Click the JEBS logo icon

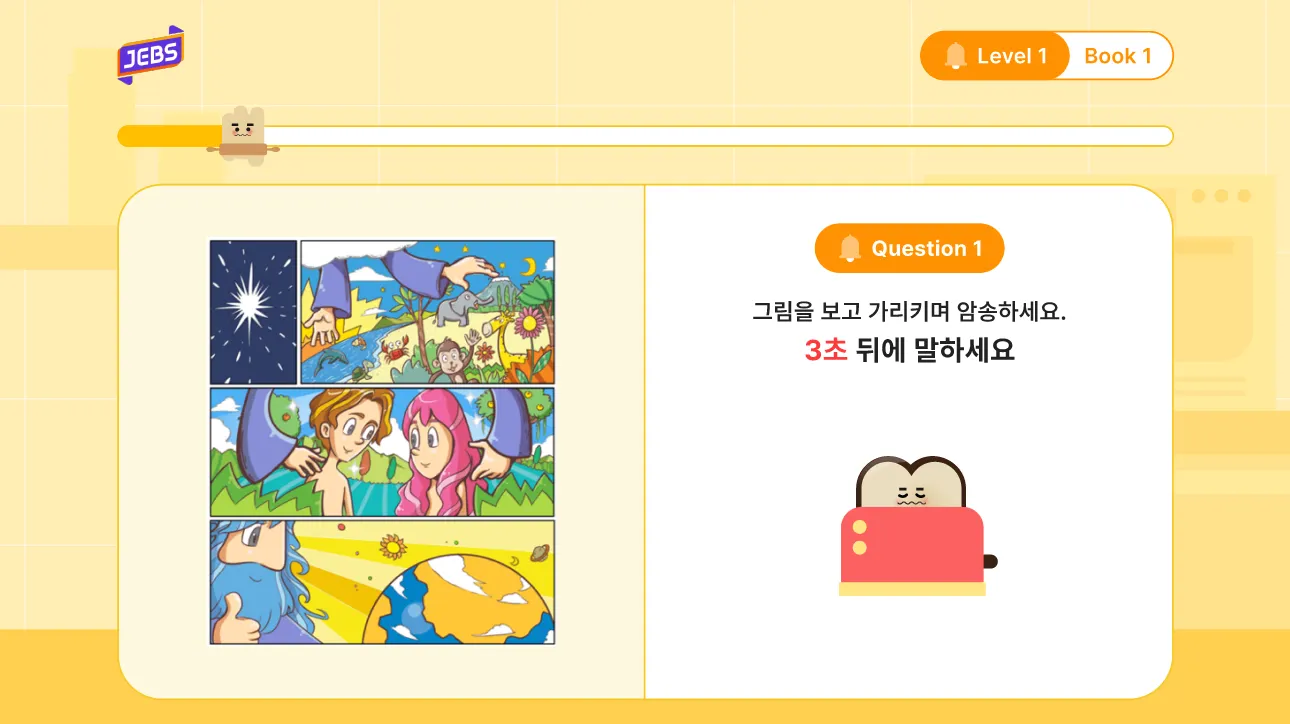pyautogui.click(x=150, y=55)
